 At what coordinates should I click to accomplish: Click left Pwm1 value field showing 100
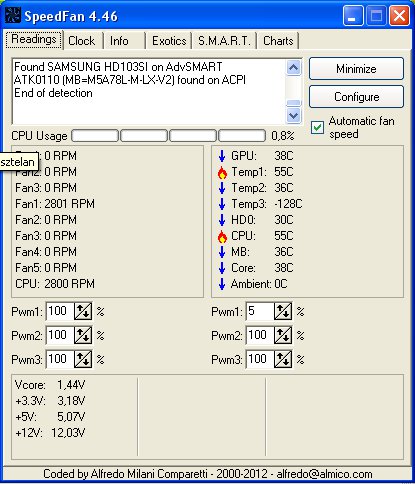pos(60,311)
